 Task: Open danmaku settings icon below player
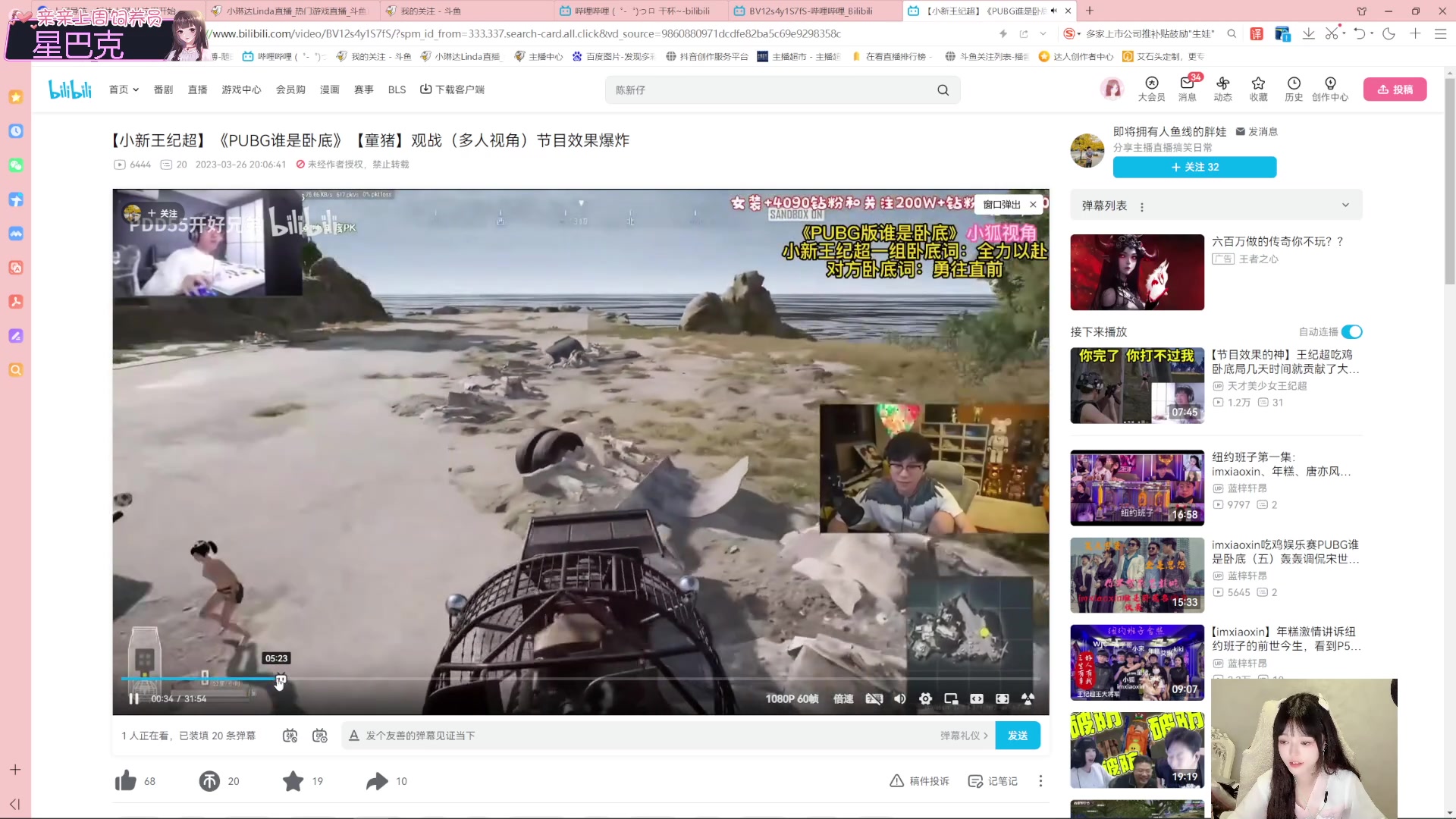[x=320, y=736]
